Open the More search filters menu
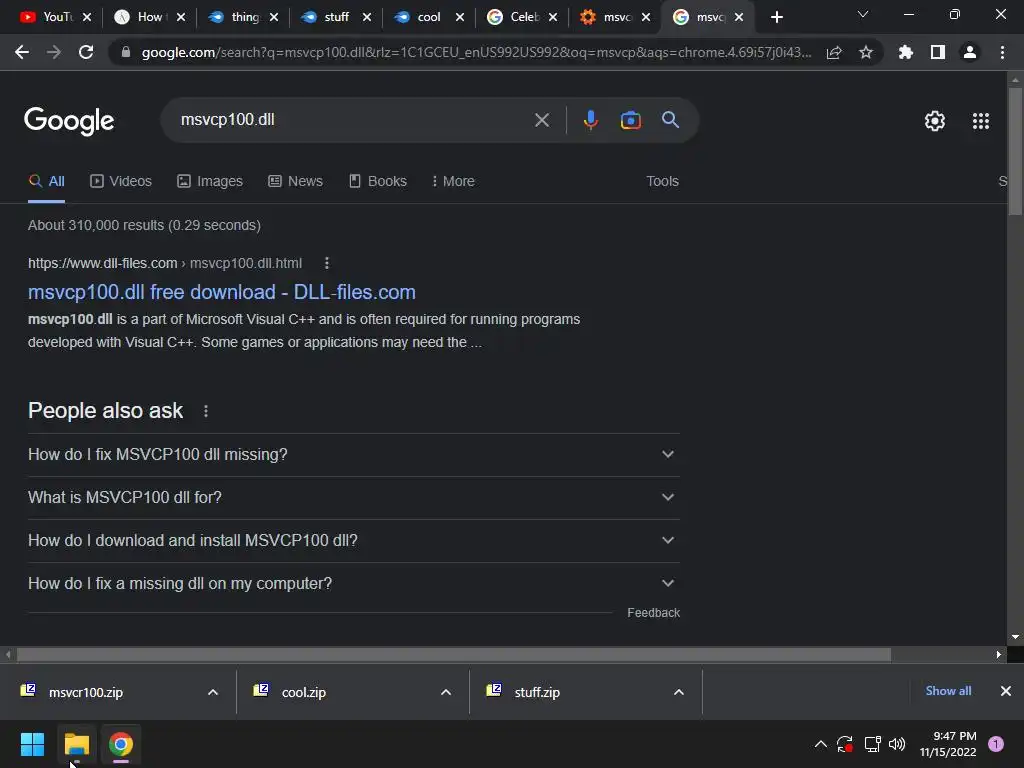The width and height of the screenshot is (1024, 768). click(x=453, y=182)
